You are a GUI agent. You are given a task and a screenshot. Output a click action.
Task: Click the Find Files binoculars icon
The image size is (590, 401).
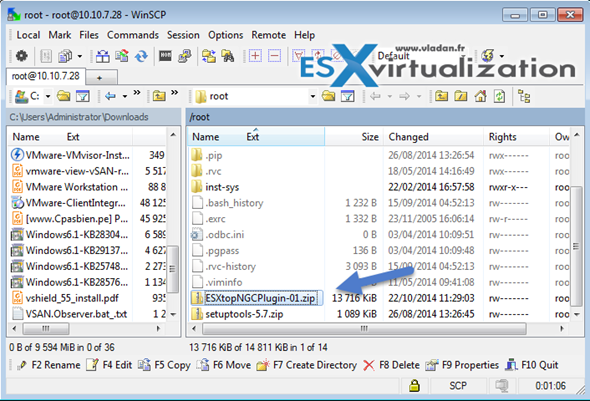[228, 56]
